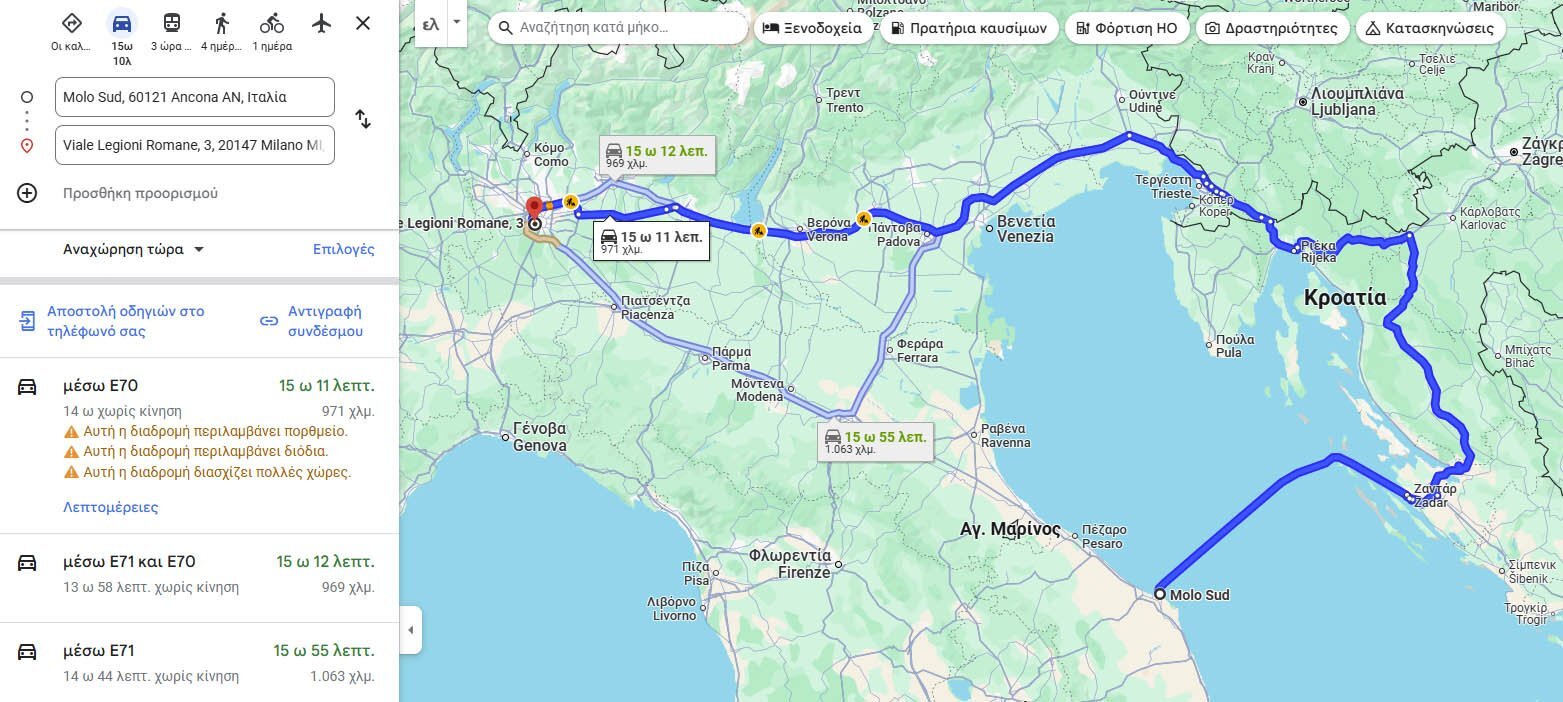Filter map by Πρατήρια καυσίμων
1563x702 pixels.
click(968, 28)
